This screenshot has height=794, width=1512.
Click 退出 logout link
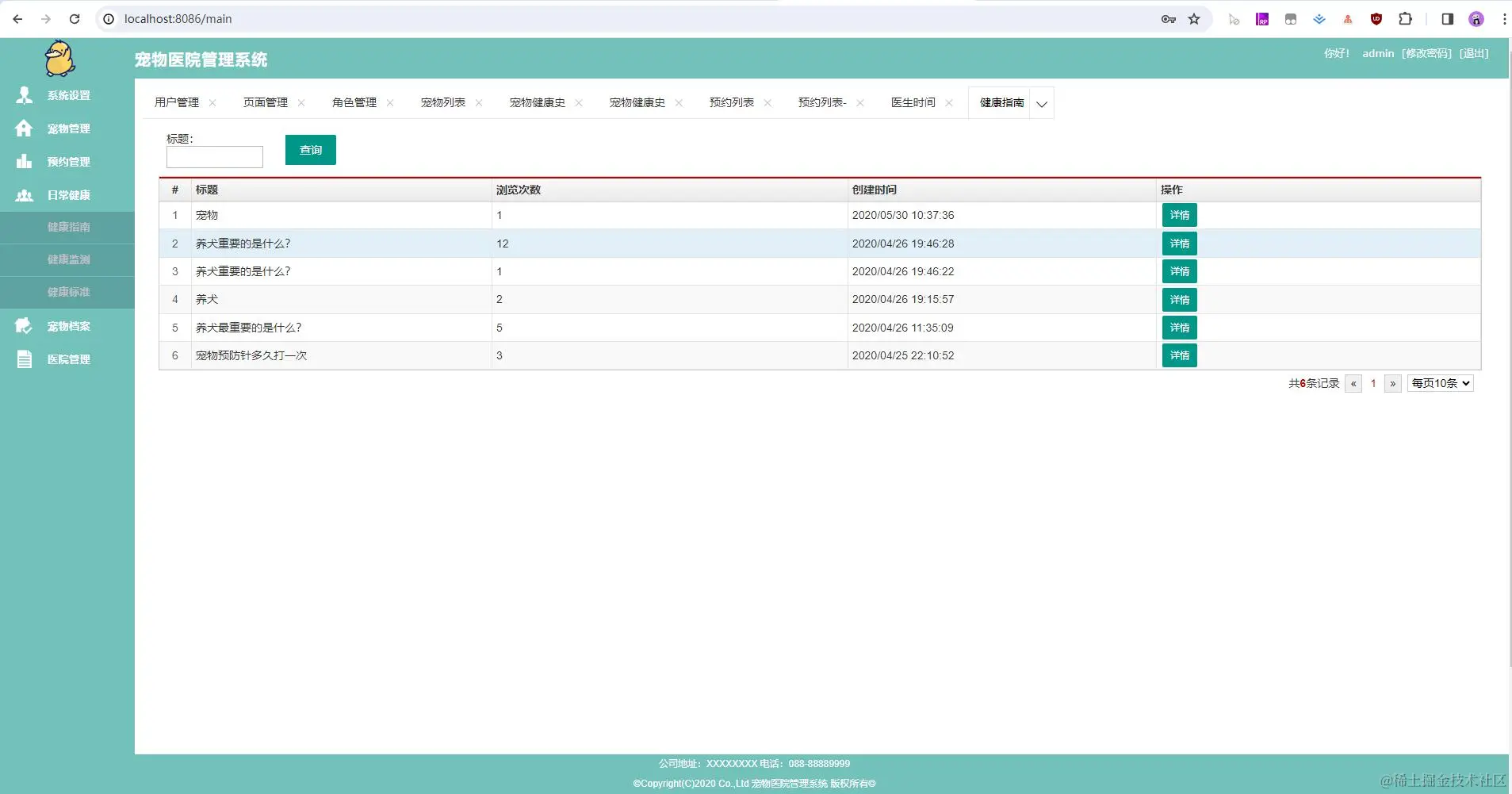click(x=1474, y=53)
